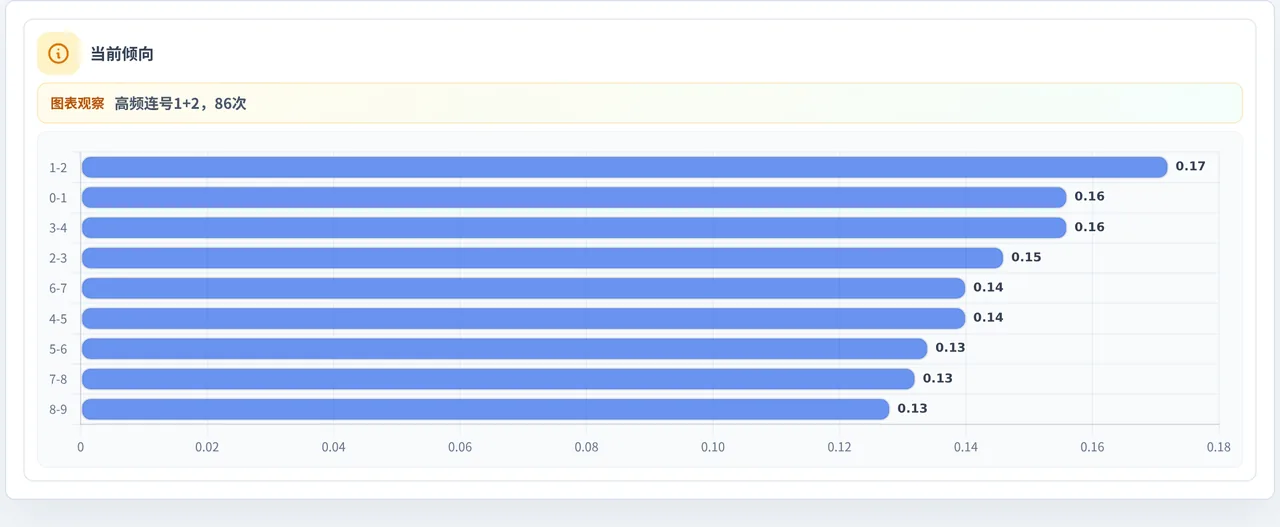Screen dimensions: 1280x527
Task: Click the 0.02 x-axis tick label
Action: [x=207, y=447]
